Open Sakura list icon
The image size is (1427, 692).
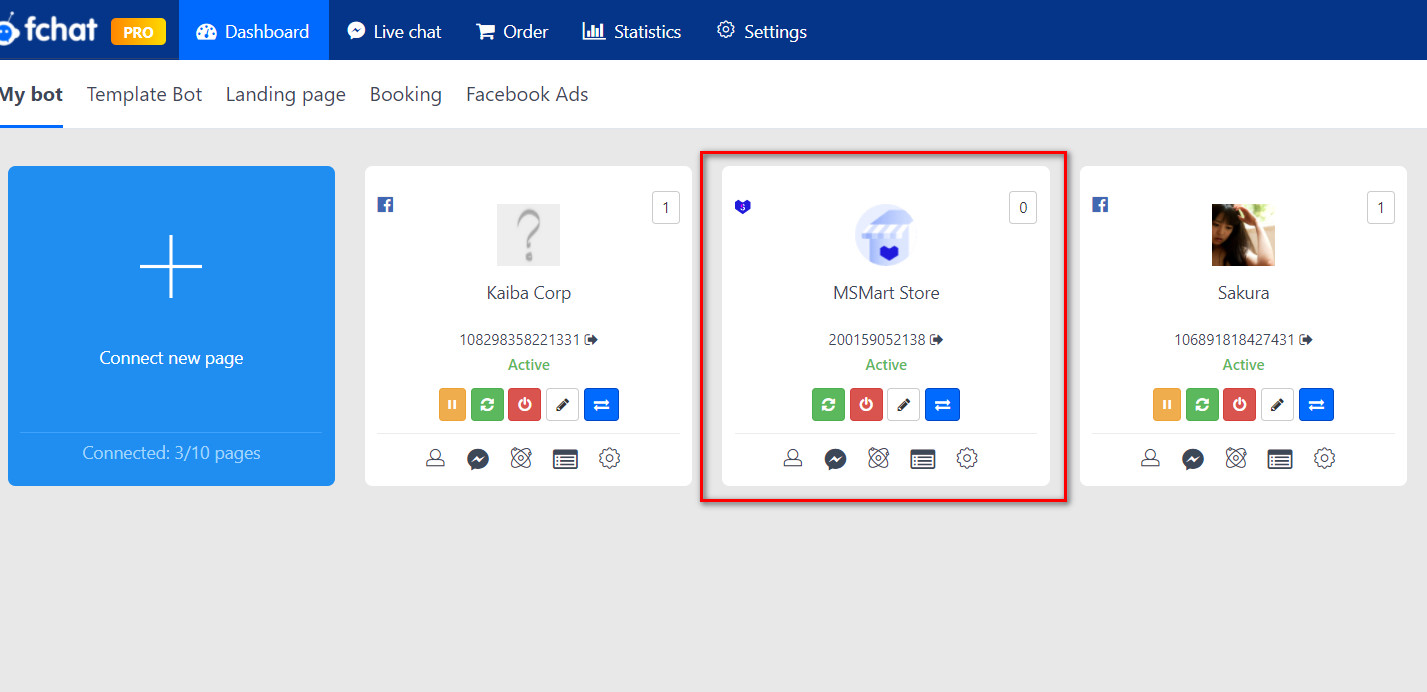coord(1280,459)
